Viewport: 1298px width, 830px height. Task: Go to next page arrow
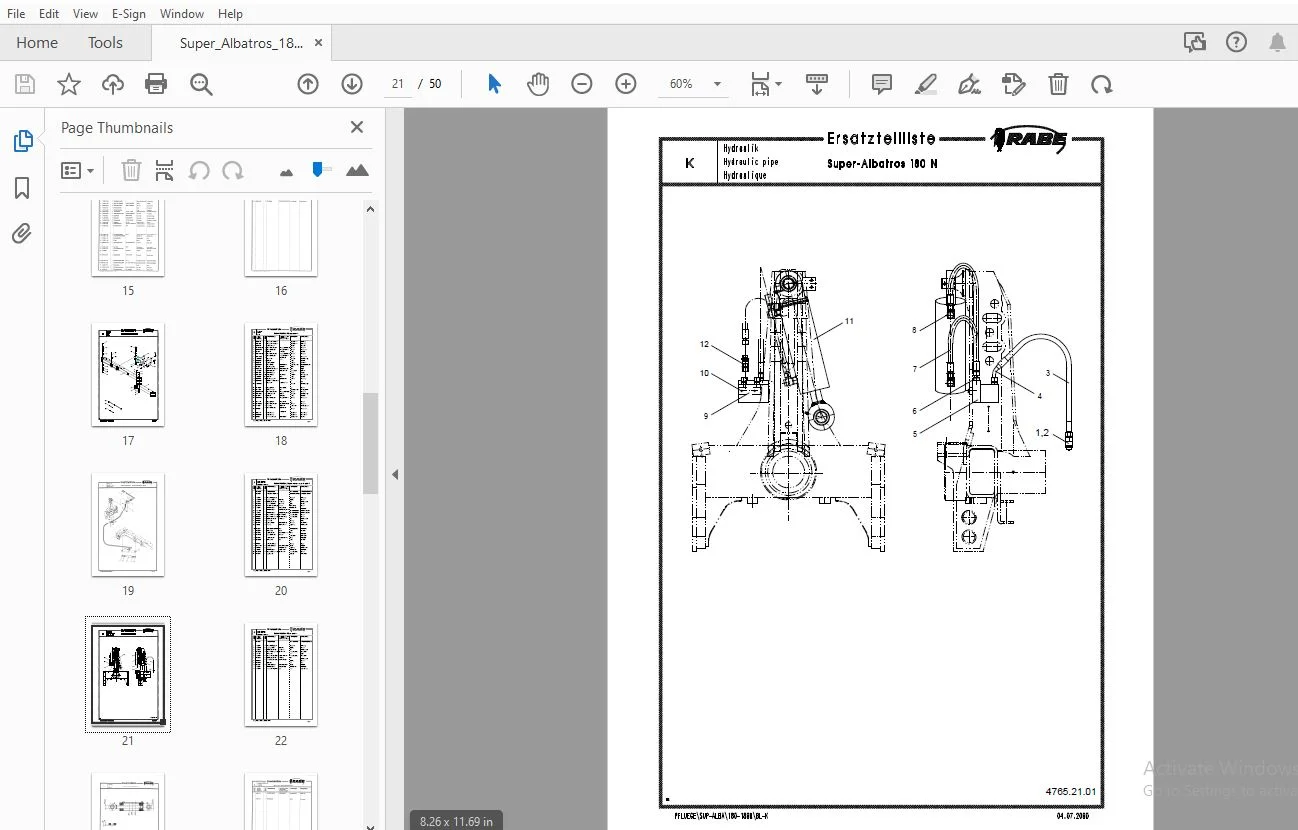tap(352, 85)
